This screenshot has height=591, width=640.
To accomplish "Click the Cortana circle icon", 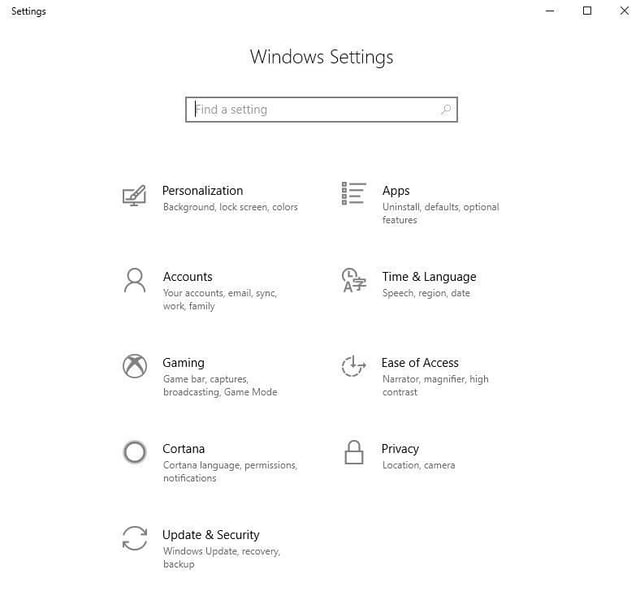I will click(135, 452).
